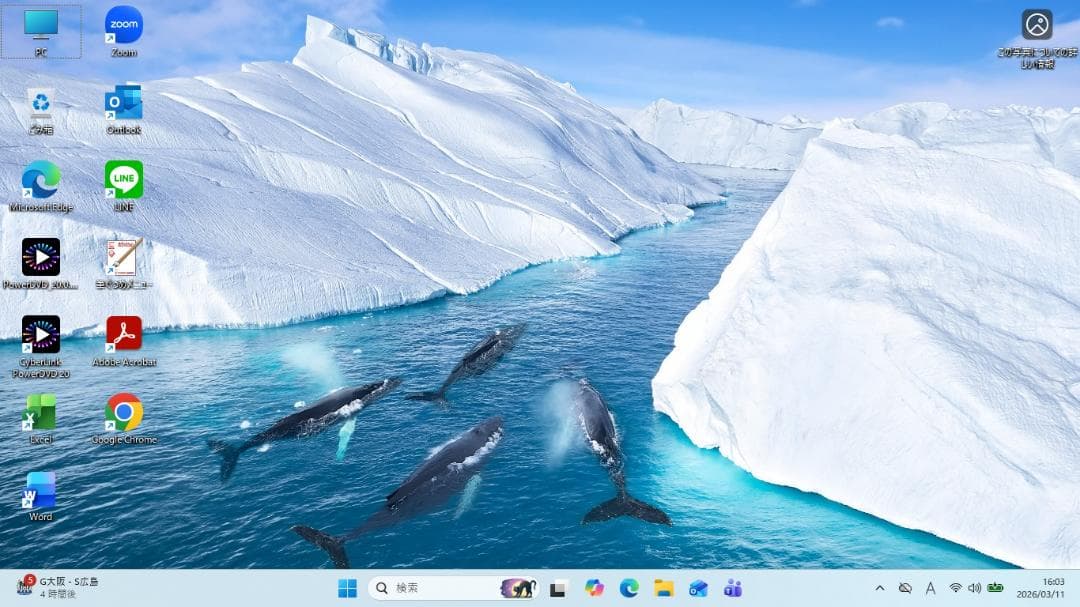Viewport: 1080px width, 607px height.
Task: Select the Excel desktop icon
Action: pos(41,412)
